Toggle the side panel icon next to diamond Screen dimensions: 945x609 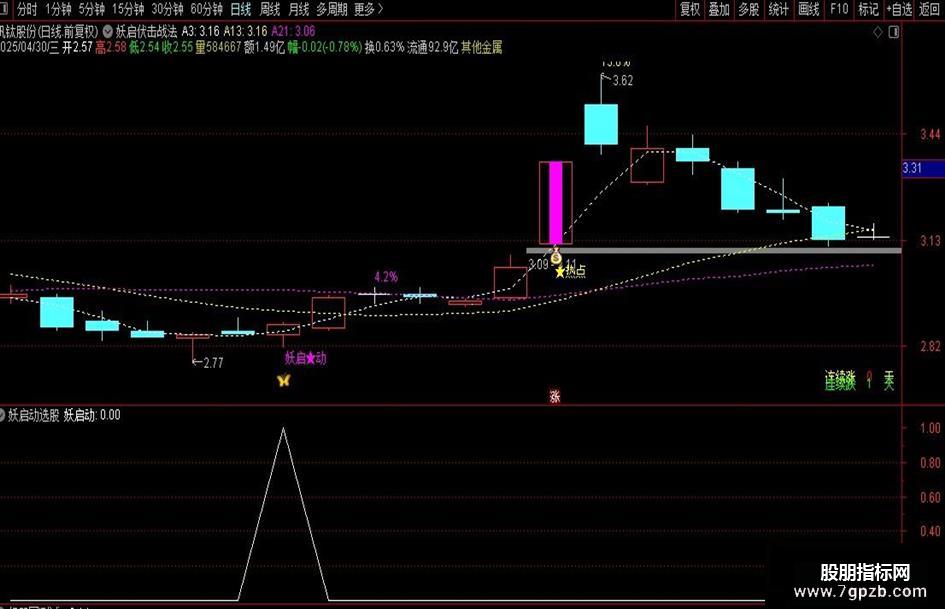894,32
